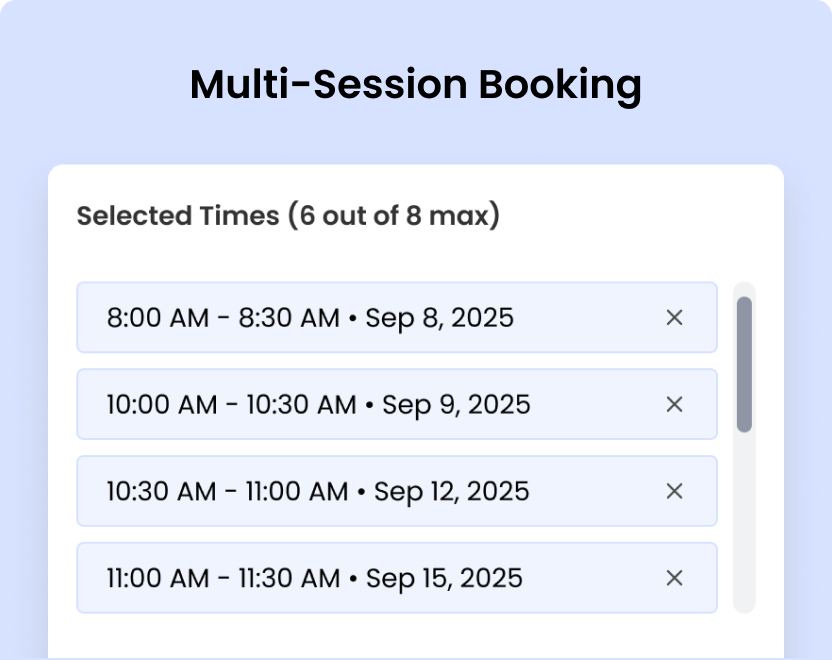This screenshot has width=832, height=660.
Task: Delete the second session in the list
Action: tap(673, 404)
